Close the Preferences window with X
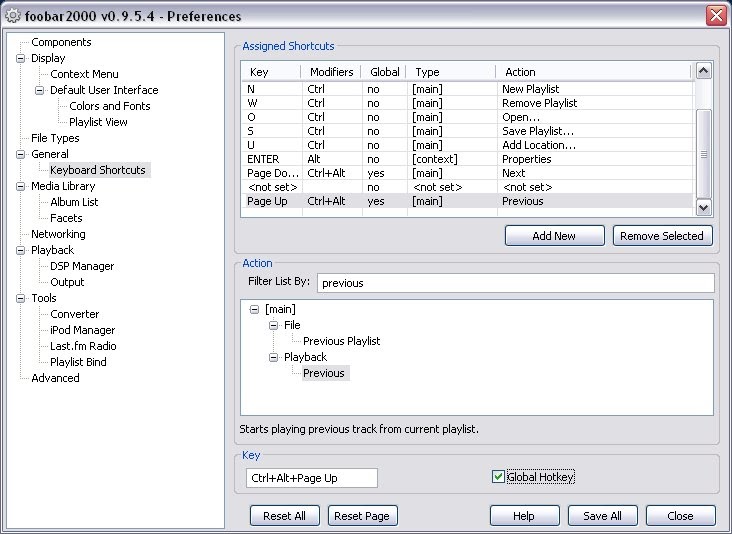 [716, 15]
